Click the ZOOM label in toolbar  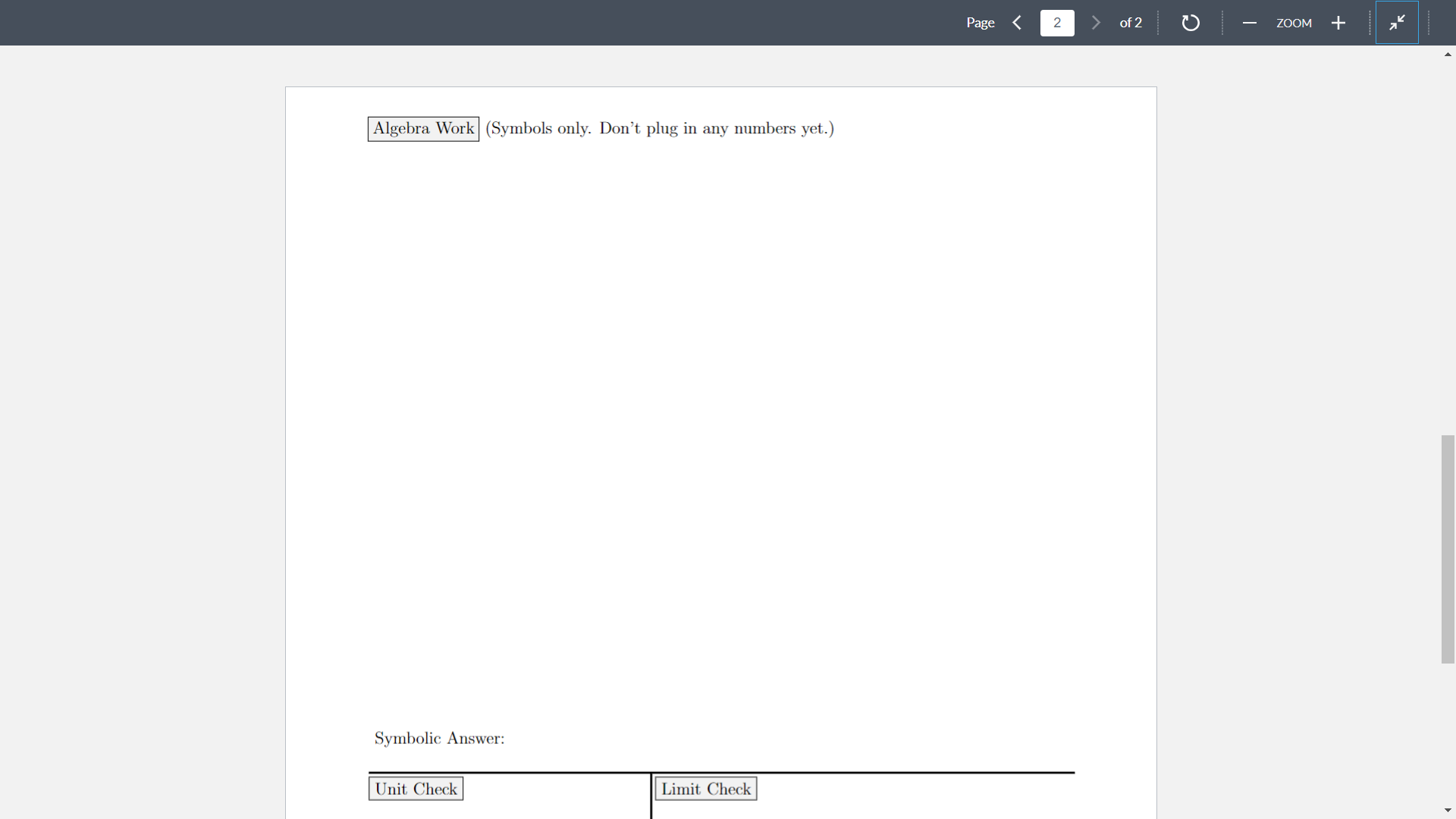(1294, 23)
